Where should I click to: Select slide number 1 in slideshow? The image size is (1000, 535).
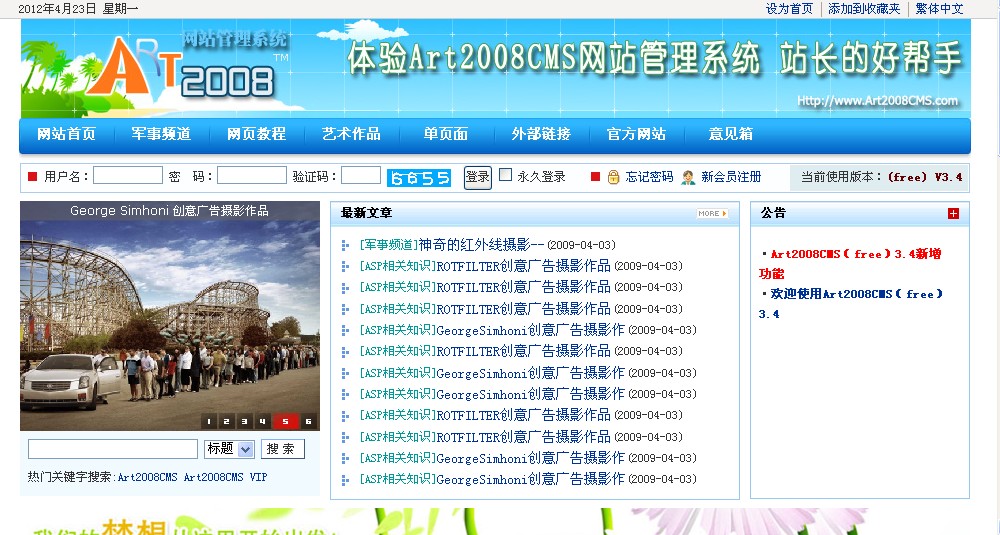pos(209,421)
